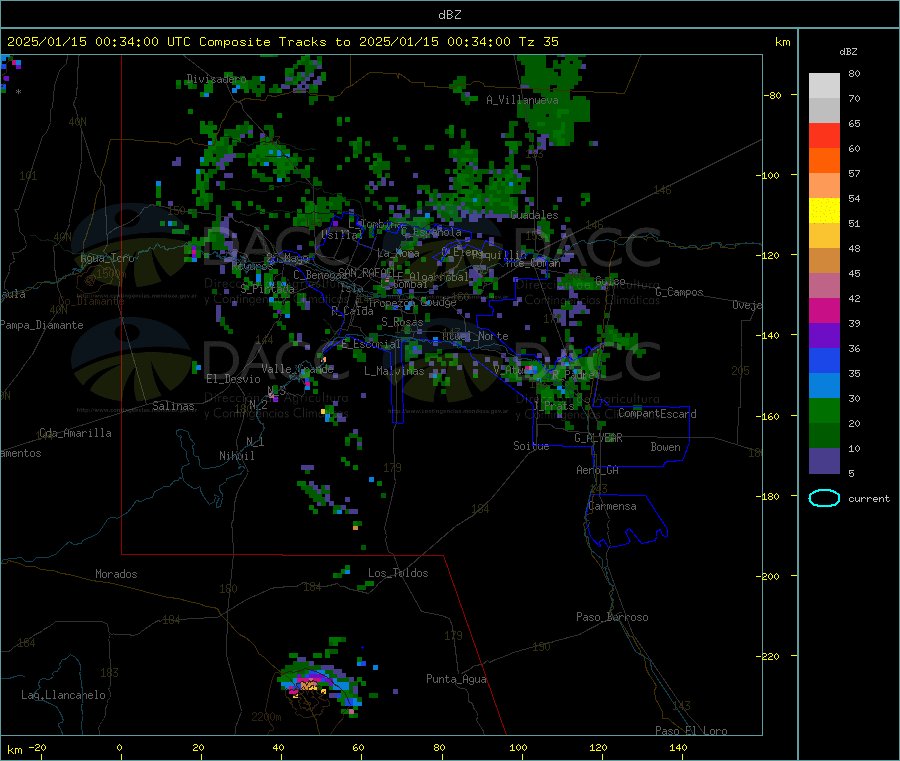Screen dimensions: 900x761
Task: Pick the light blue 30-35 dBZ legend swatch
Action: click(x=824, y=386)
